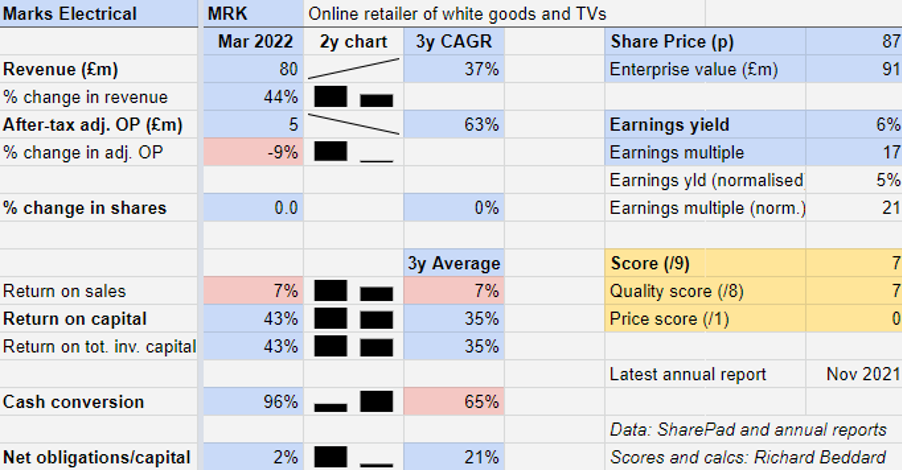Select the Cash conversion bar chart

point(353,402)
